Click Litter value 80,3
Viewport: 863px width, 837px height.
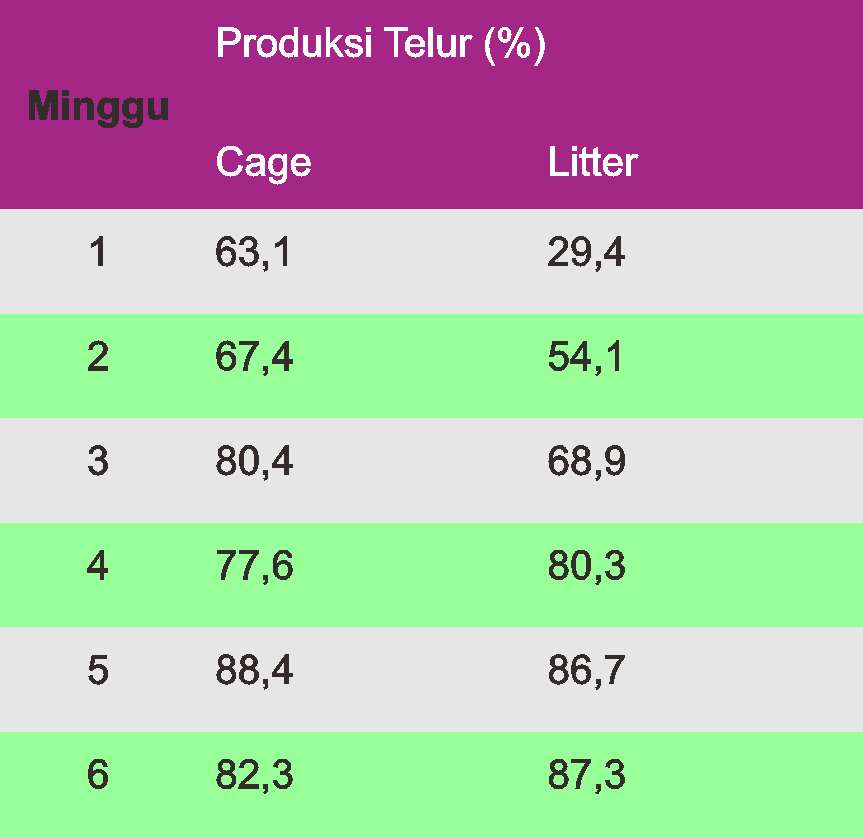pyautogui.click(x=586, y=567)
